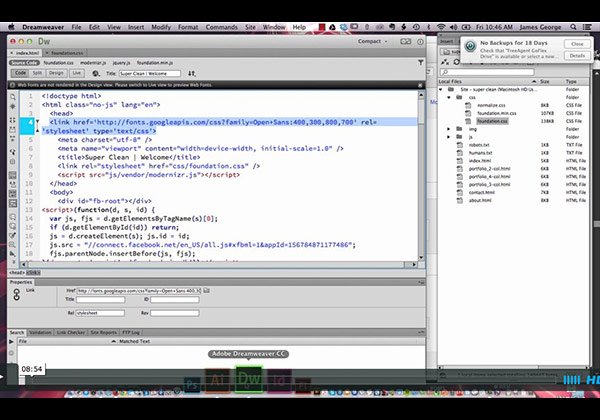Select the Validation tab
Screen dimensions: 600x420
40,332
